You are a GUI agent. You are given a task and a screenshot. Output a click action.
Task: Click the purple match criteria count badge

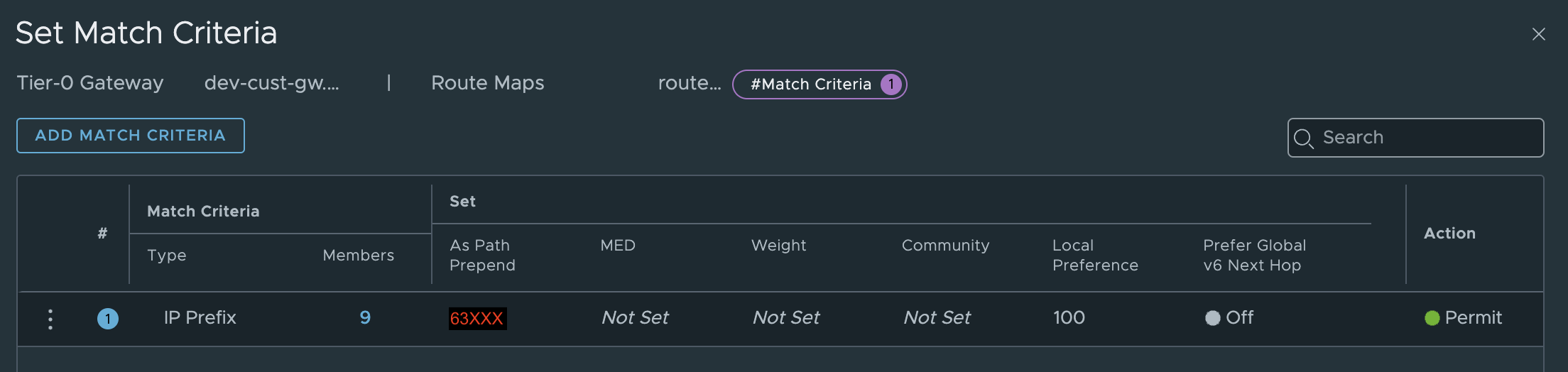(891, 84)
